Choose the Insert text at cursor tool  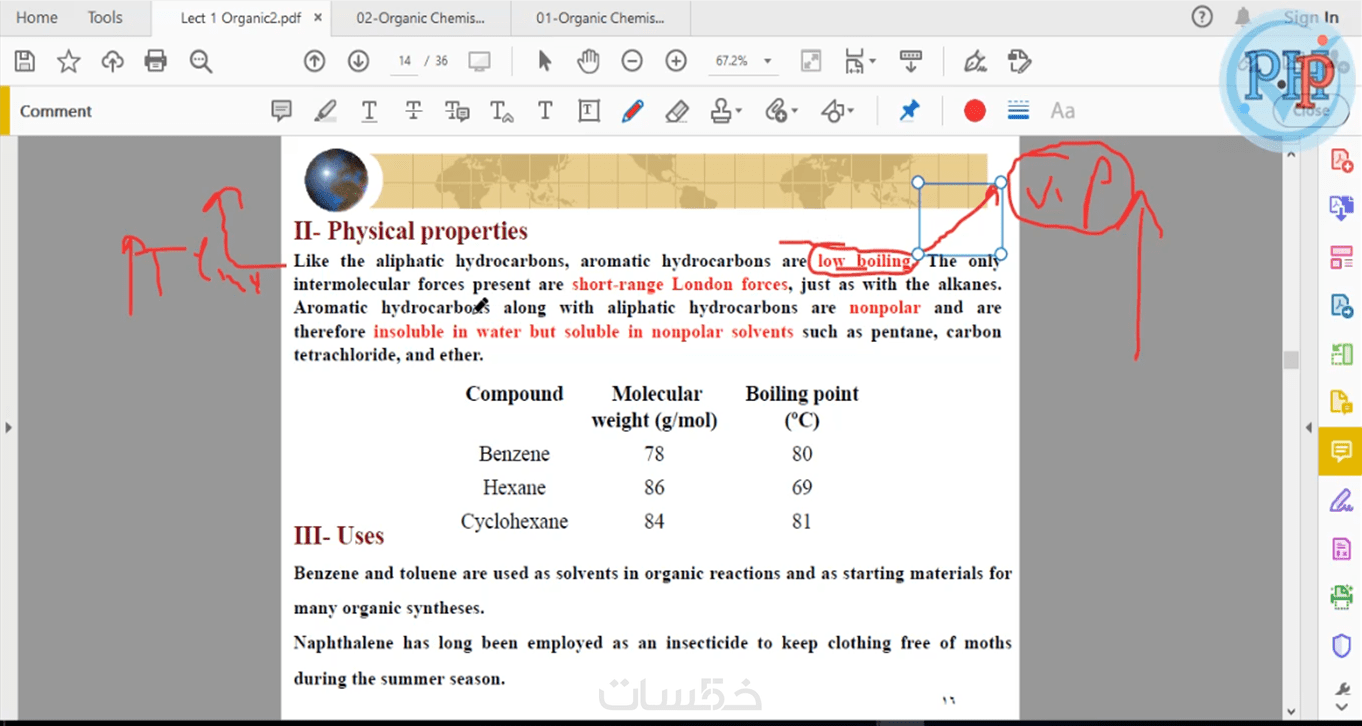pos(502,111)
